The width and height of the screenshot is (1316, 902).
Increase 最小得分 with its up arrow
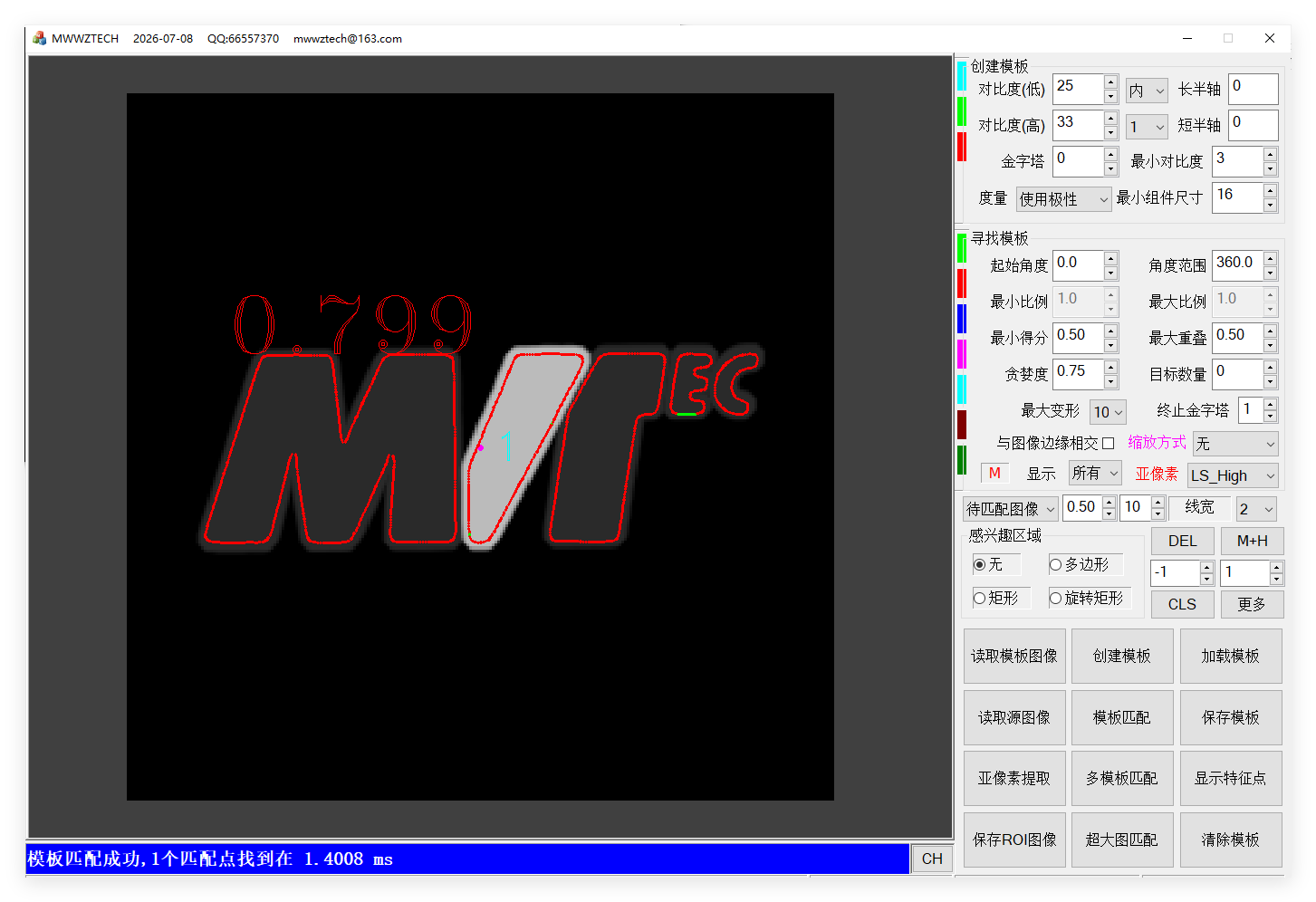click(x=1111, y=331)
